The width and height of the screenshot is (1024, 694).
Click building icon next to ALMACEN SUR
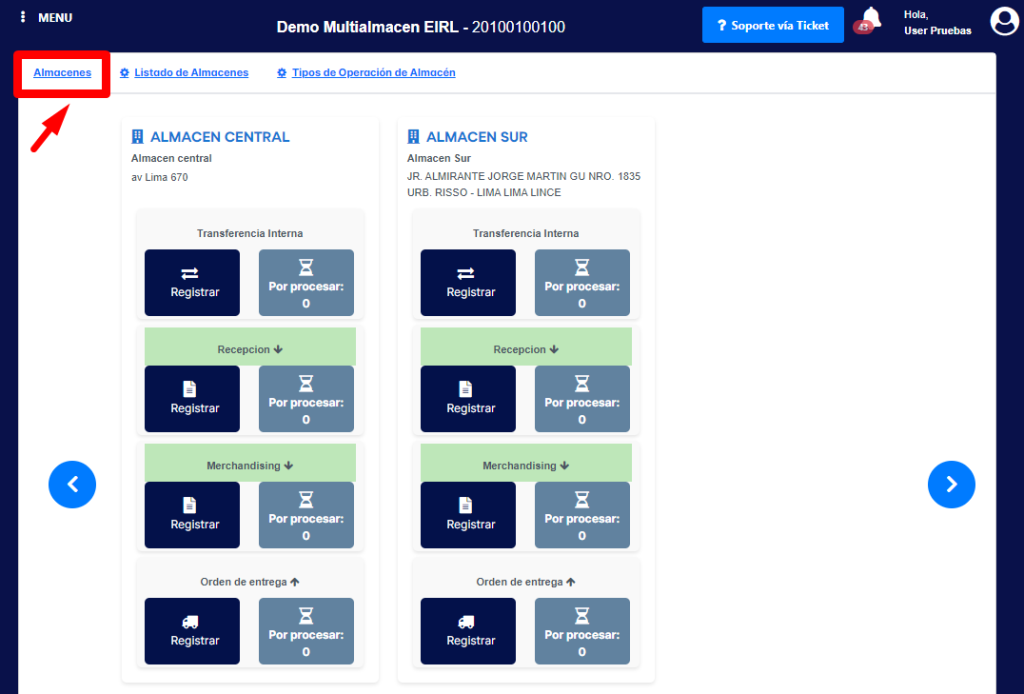[x=413, y=136]
